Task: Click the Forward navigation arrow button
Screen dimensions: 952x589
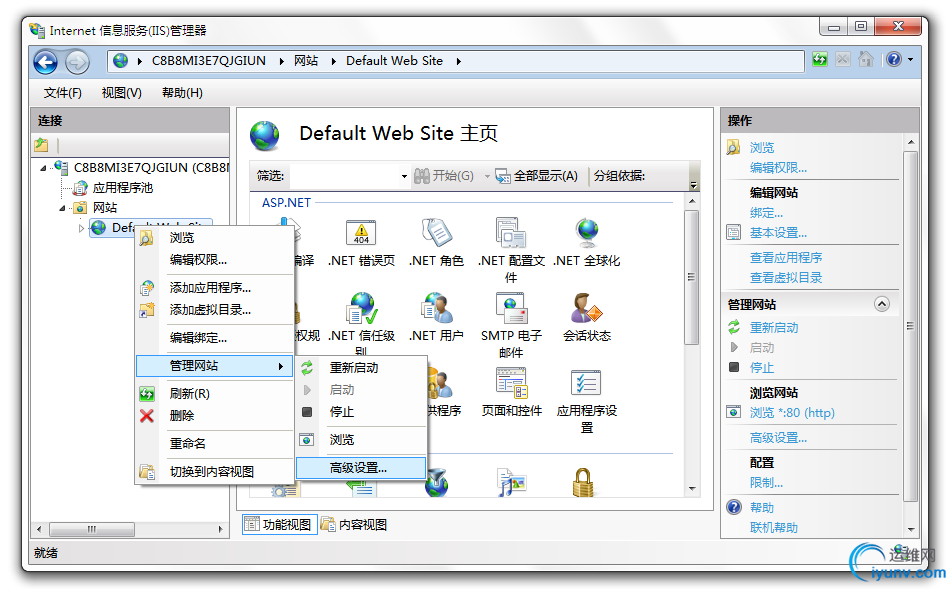Action: point(77,62)
